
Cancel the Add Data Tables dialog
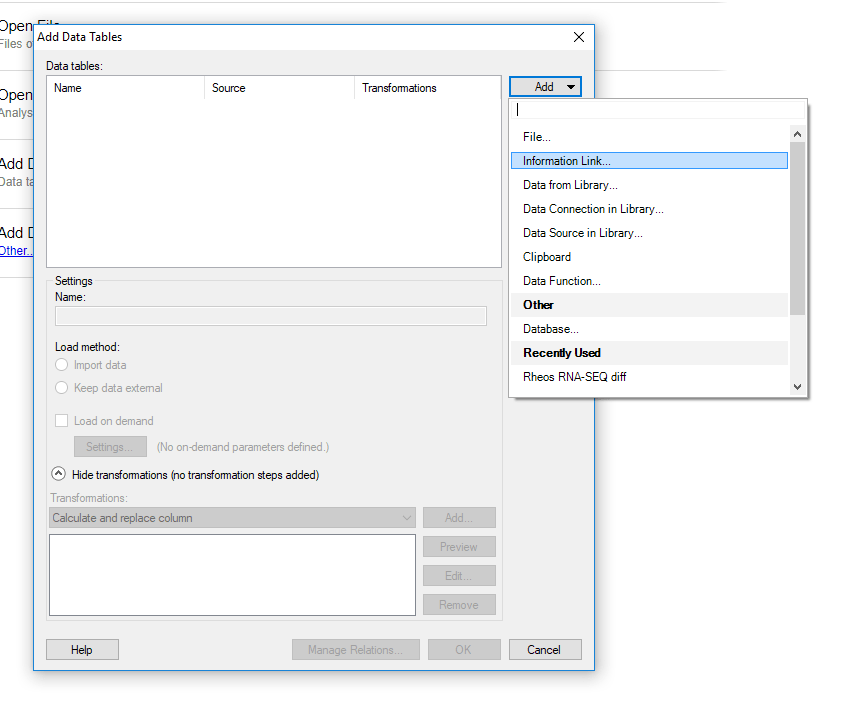click(x=544, y=649)
